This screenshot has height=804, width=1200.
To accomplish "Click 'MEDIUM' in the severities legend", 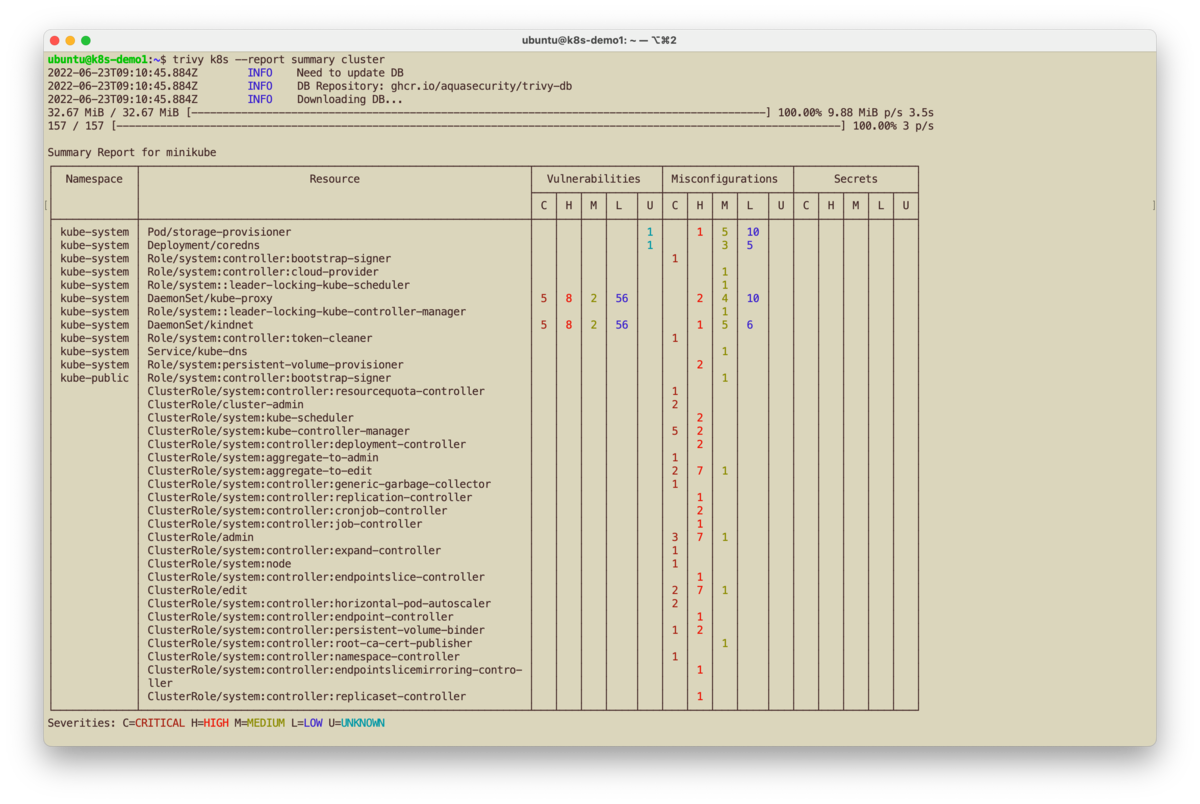I will click(x=266, y=722).
